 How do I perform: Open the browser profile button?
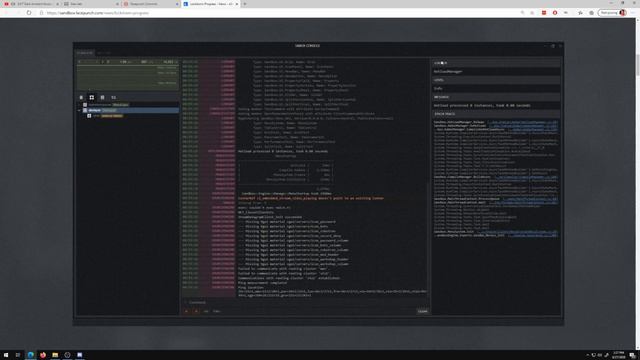(x=612, y=13)
